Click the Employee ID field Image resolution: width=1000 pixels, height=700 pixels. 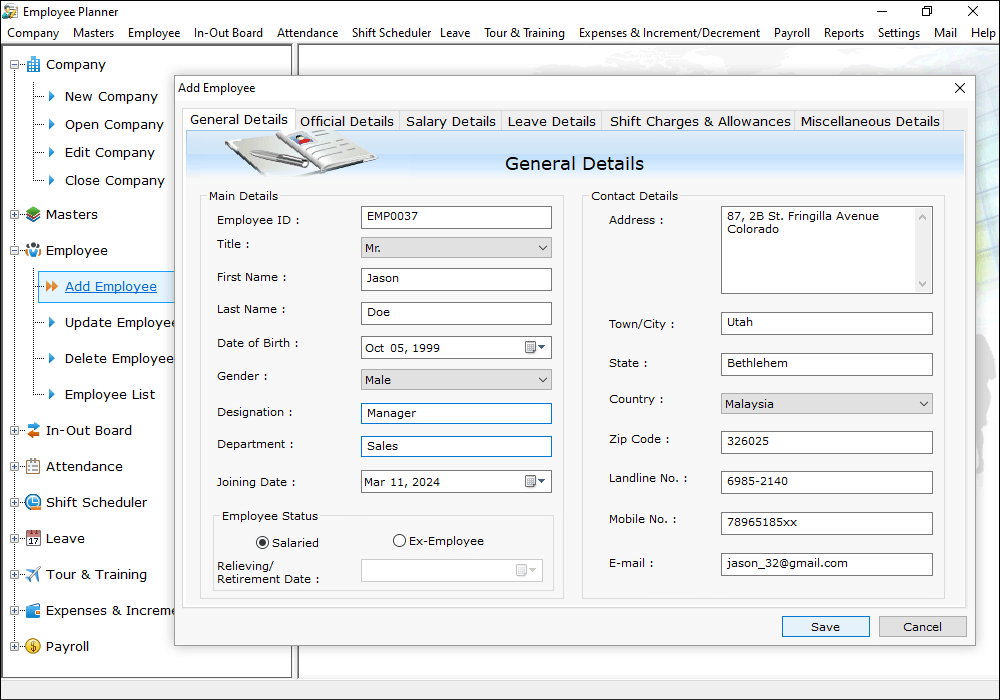[x=456, y=217]
